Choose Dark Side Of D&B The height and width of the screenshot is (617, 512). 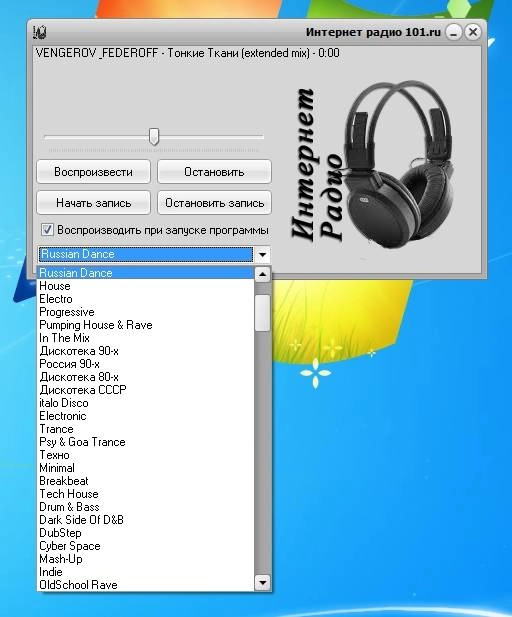(x=146, y=519)
